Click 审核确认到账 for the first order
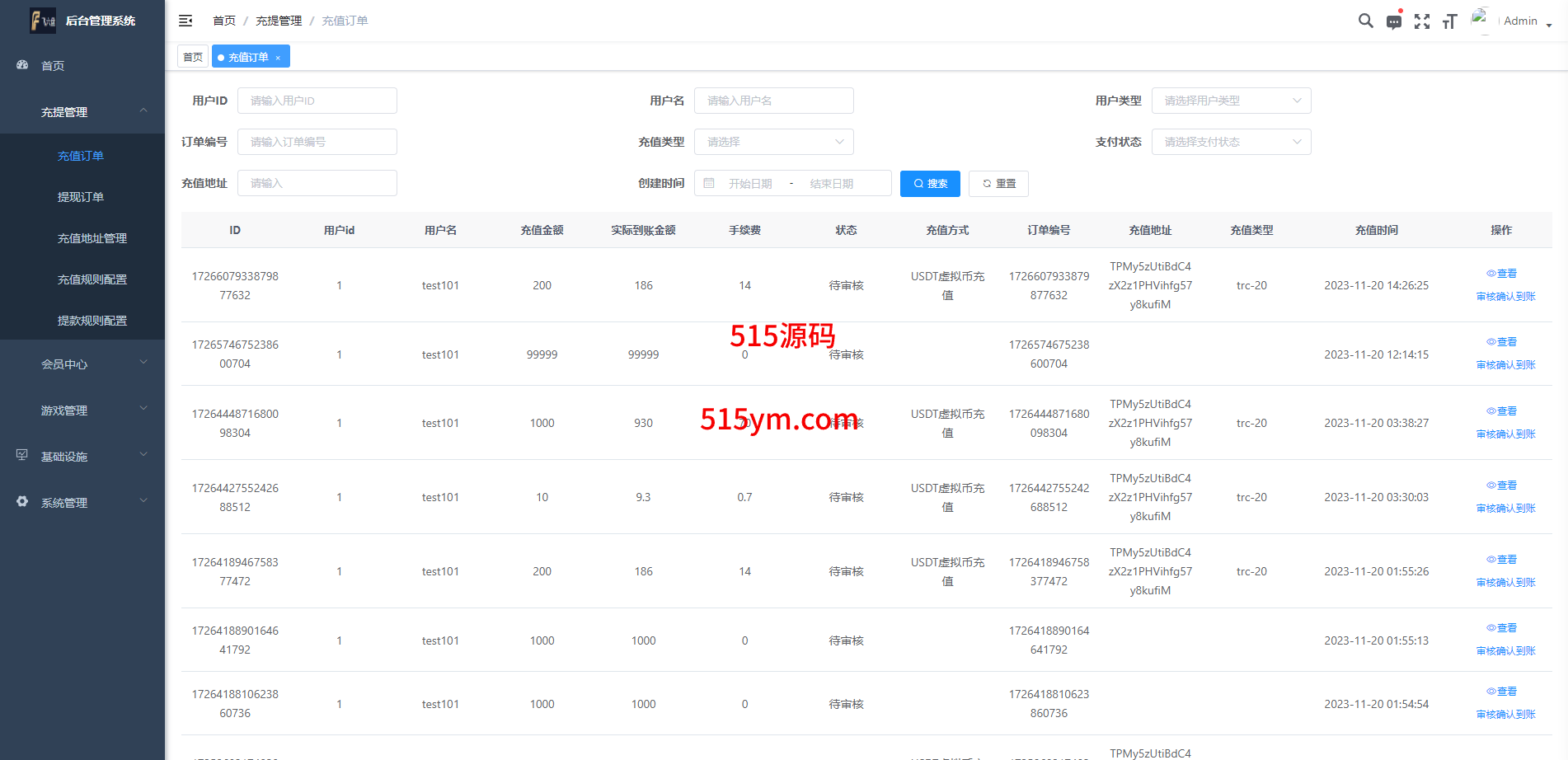Viewport: 1568px width, 760px height. [x=1505, y=297]
